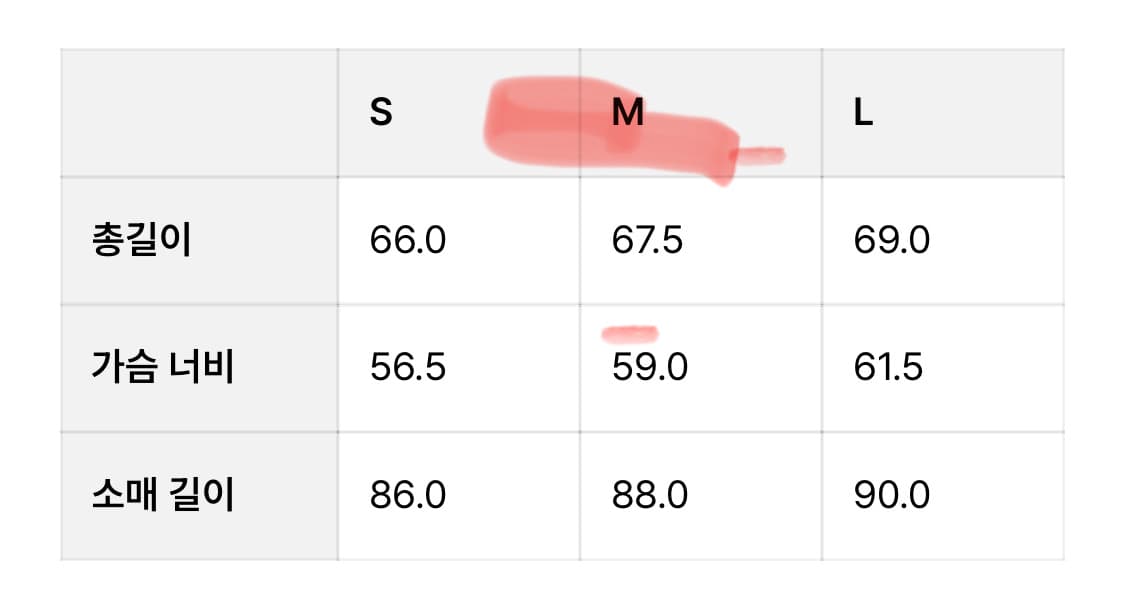Click the small red mark above 59.0

point(630,333)
